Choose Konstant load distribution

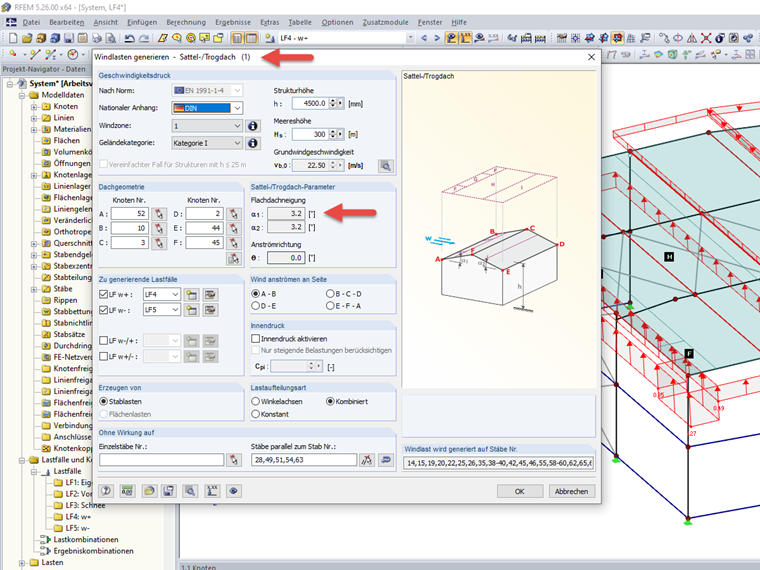[255, 414]
